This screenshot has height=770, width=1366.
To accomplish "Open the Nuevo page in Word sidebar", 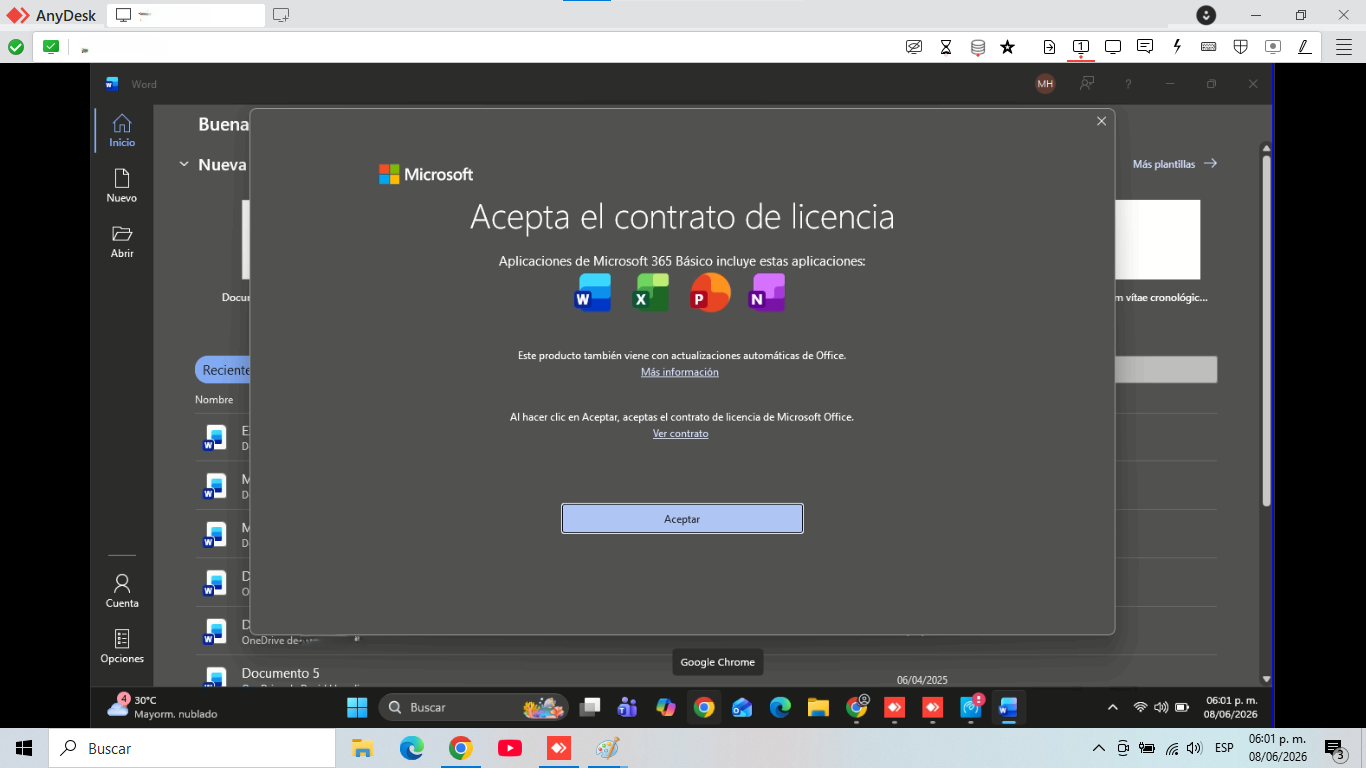I will click(x=122, y=186).
